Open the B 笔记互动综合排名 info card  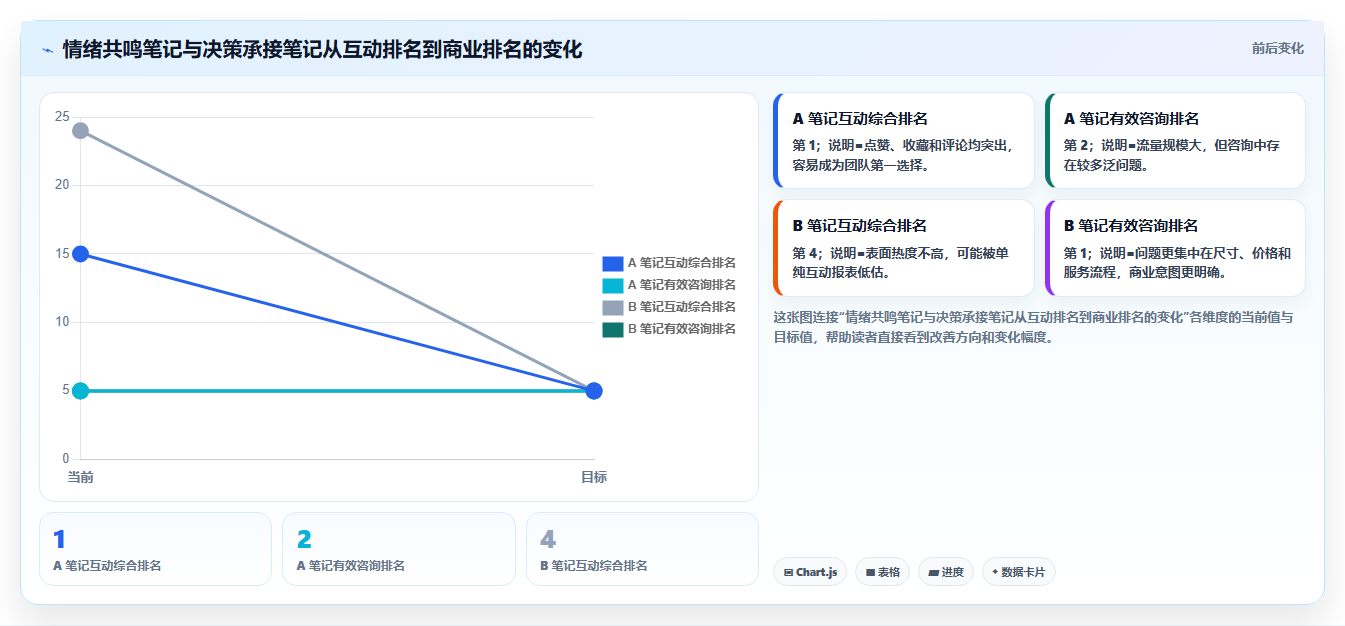903,248
